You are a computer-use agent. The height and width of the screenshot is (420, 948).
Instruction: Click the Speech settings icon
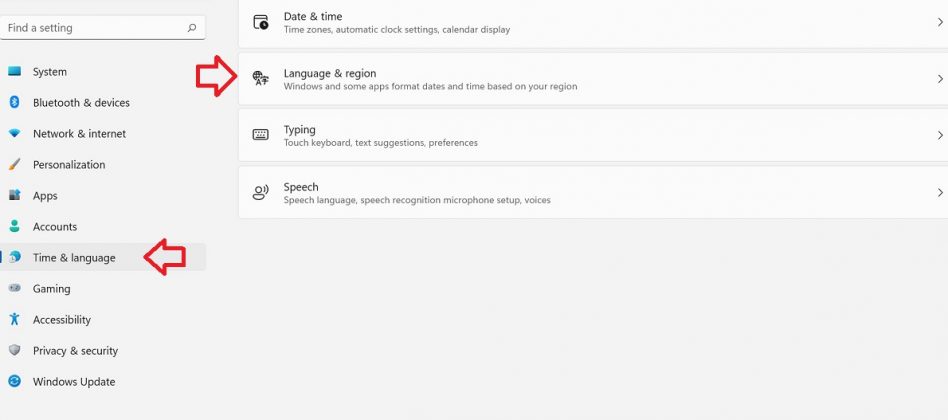pyautogui.click(x=261, y=193)
